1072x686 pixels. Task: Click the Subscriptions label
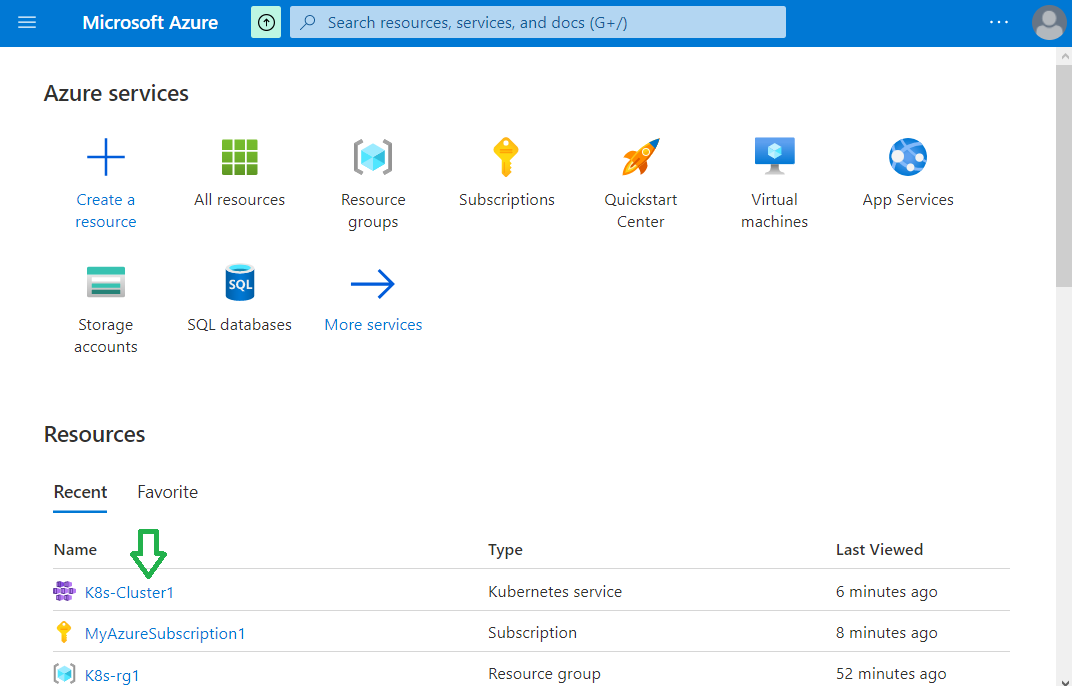click(x=507, y=200)
